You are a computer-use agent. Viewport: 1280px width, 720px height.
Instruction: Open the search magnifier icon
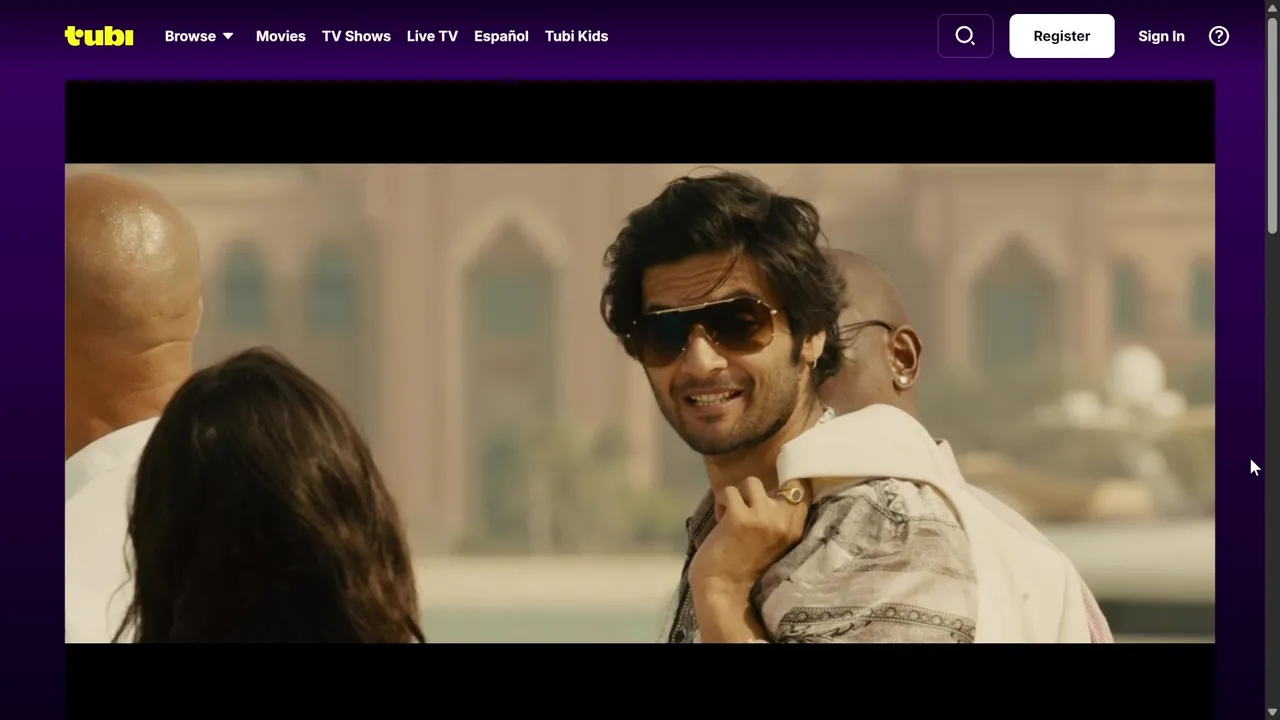(965, 36)
